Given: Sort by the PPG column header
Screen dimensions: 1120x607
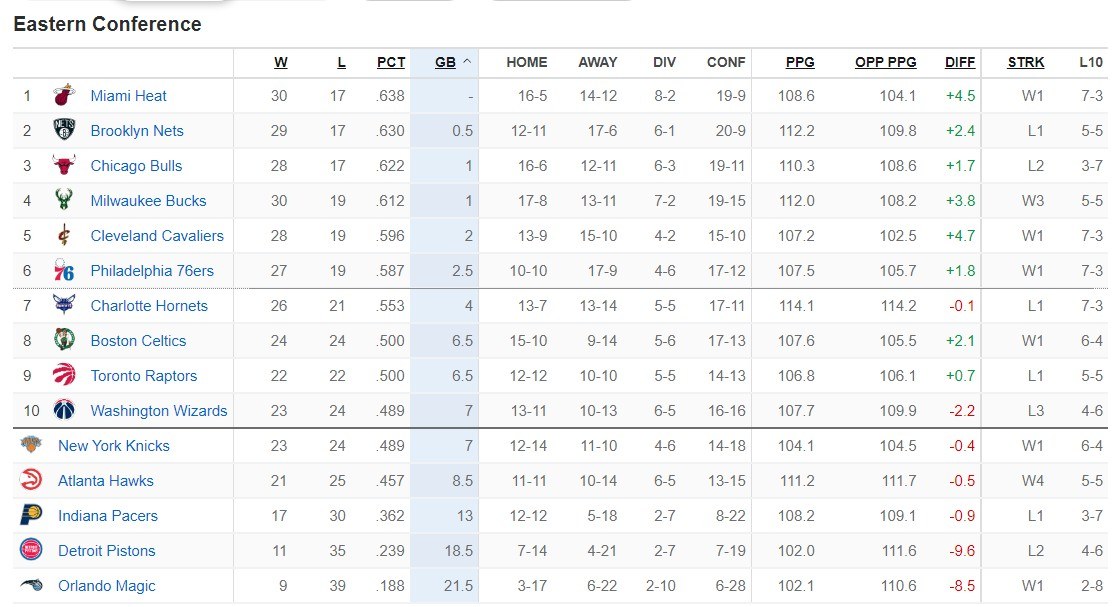Looking at the screenshot, I should pos(800,62).
